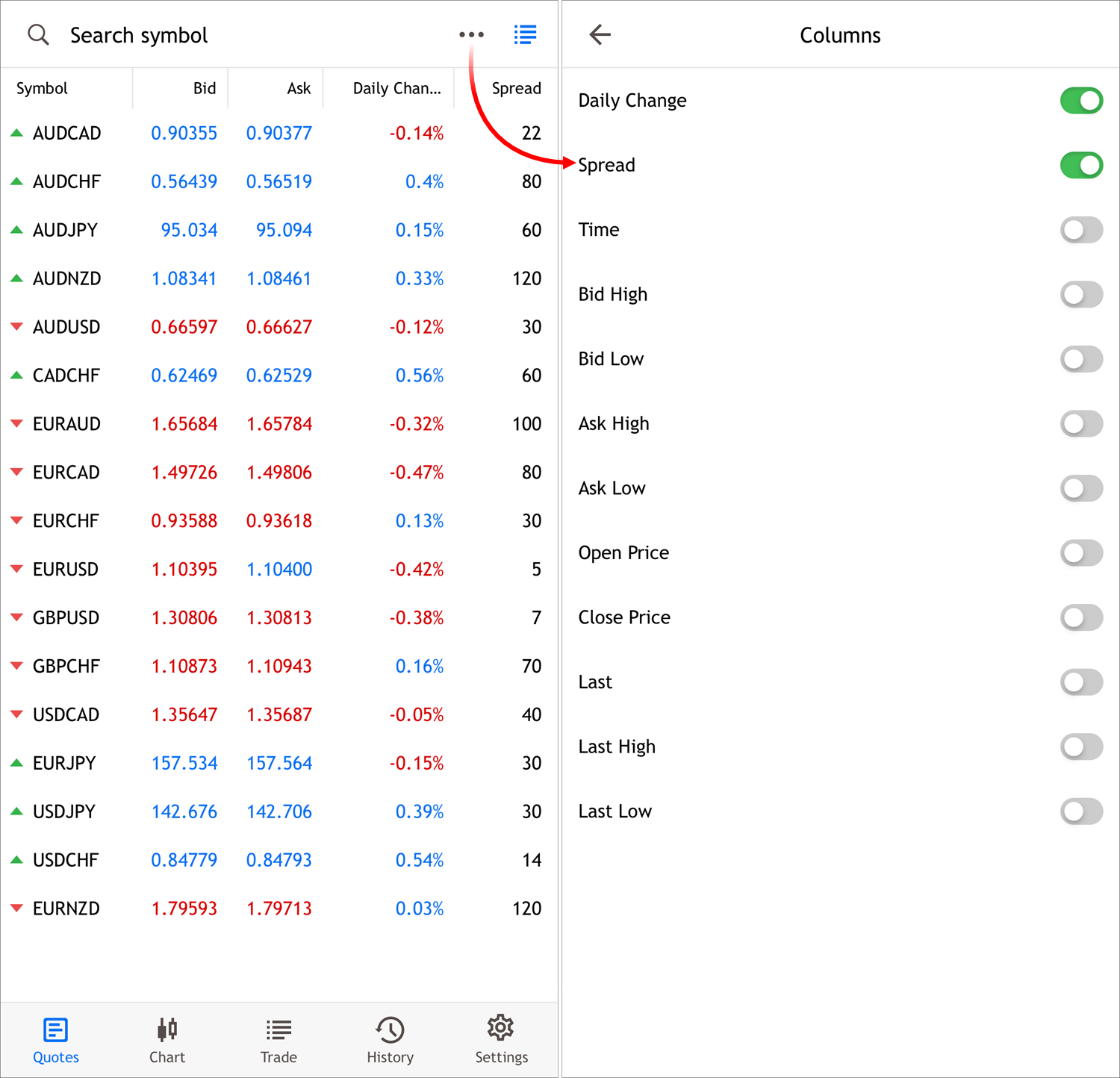Open the three-dot quotes menu
Image resolution: width=1120 pixels, height=1078 pixels.
471,34
